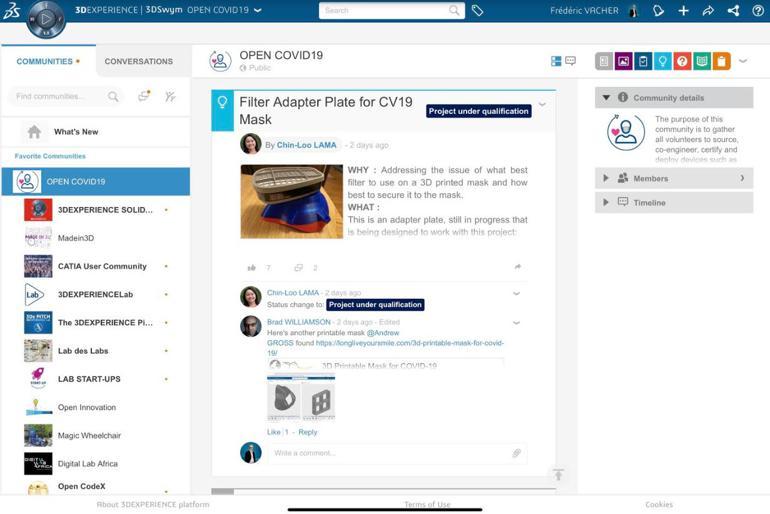Open the dark blue survey content-type icon

point(643,61)
